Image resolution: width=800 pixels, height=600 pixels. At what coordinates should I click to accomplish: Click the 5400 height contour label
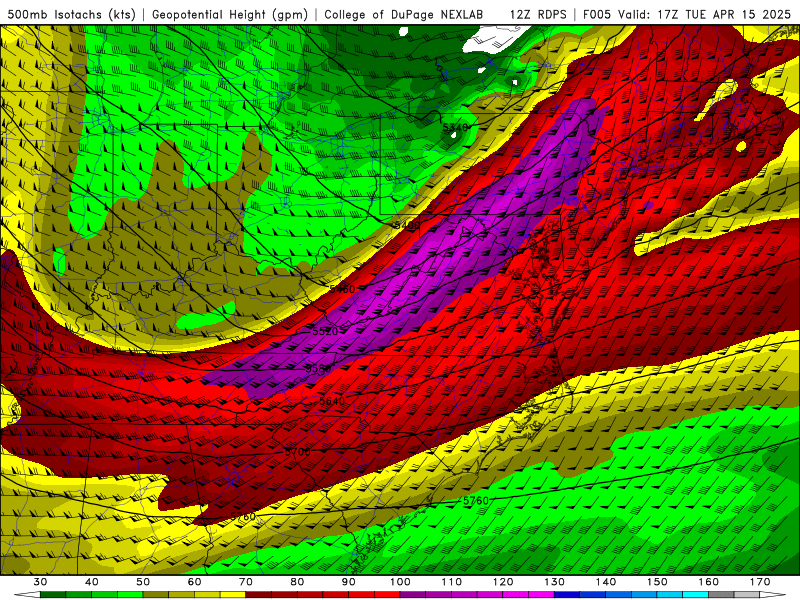coord(408,225)
